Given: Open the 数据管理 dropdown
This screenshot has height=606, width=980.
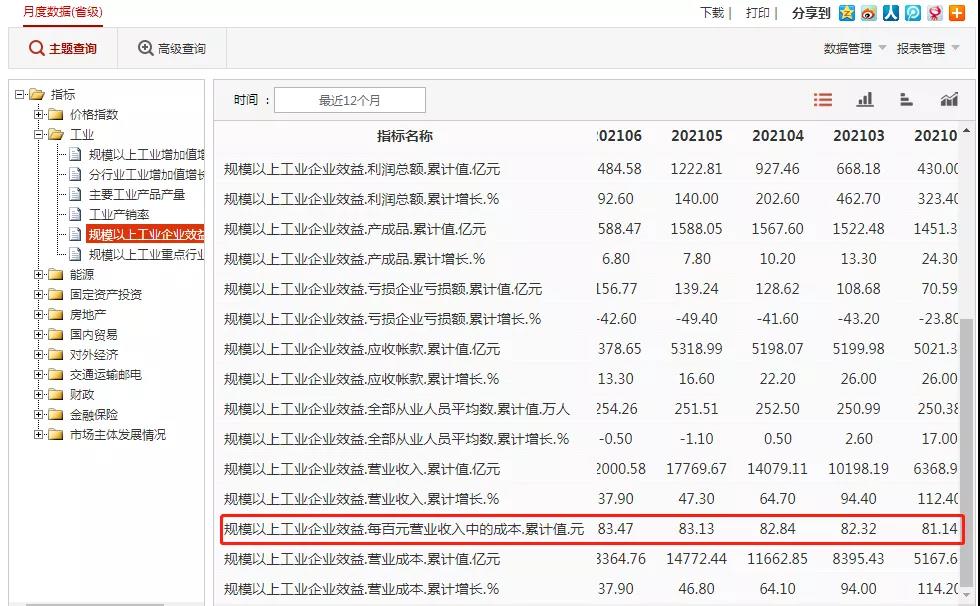Looking at the screenshot, I should point(854,48).
